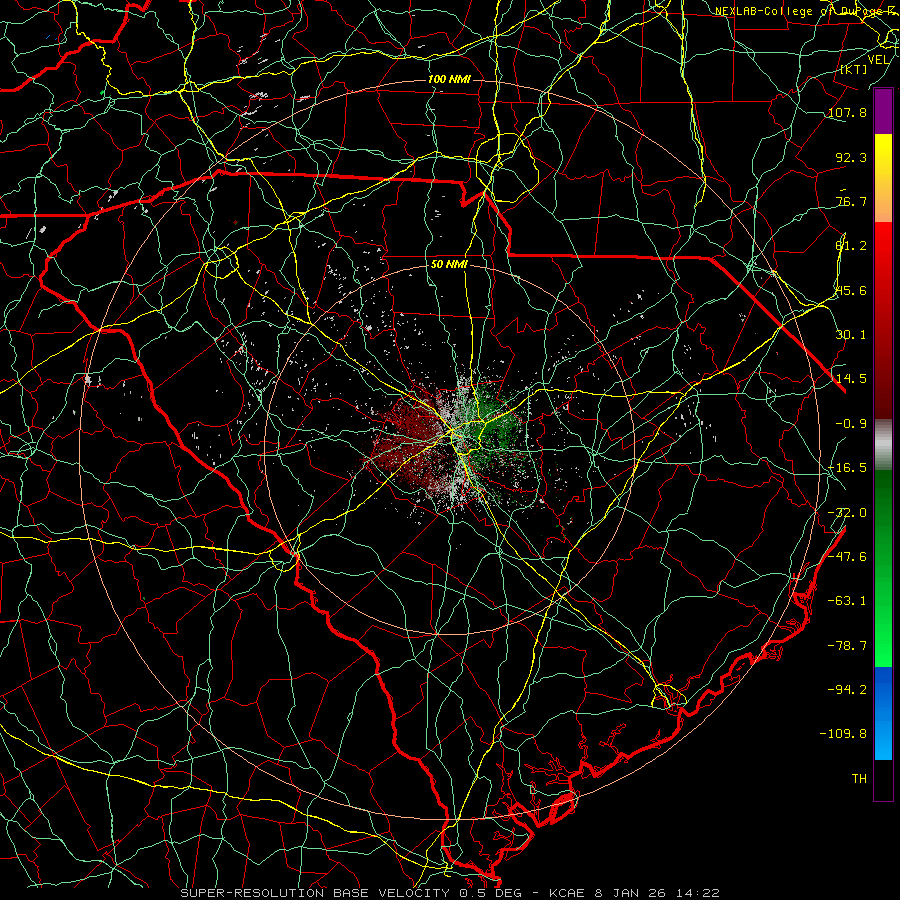This screenshot has height=900, width=900.
Task: Click the 30.1 scale value
Action: 851,335
